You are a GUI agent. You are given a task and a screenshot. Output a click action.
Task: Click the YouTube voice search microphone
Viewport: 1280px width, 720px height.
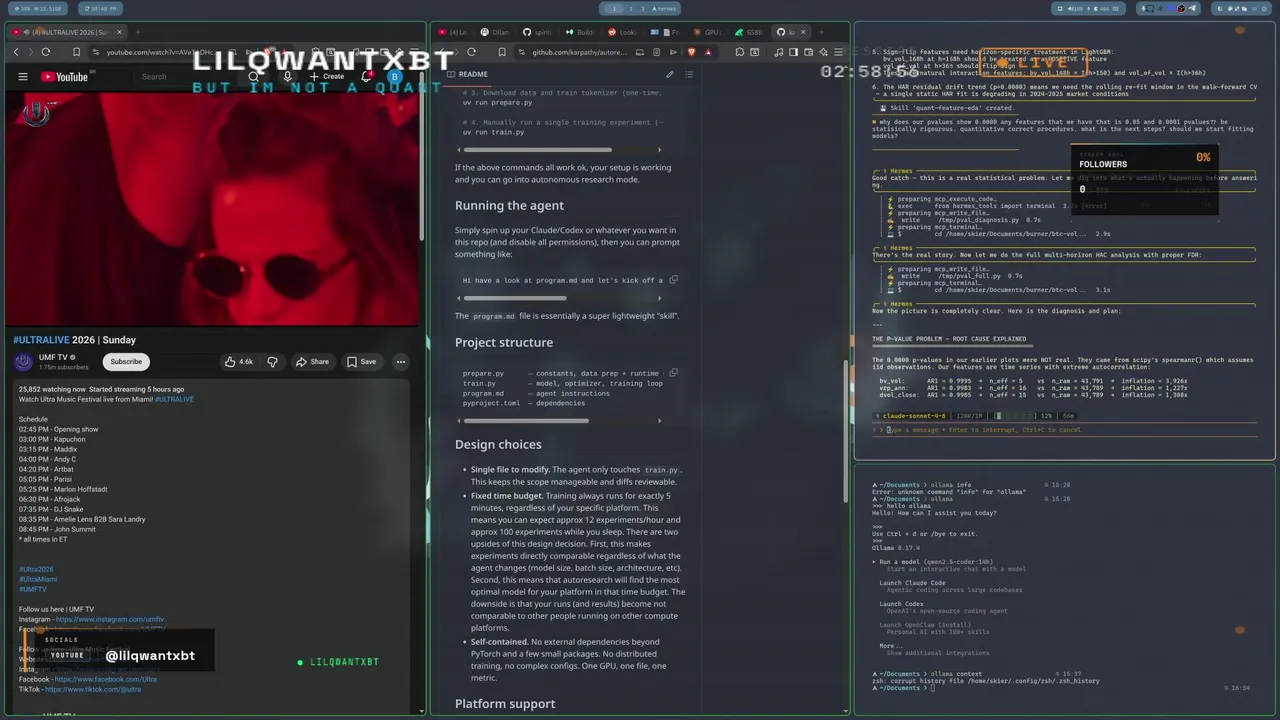pyautogui.click(x=287, y=77)
